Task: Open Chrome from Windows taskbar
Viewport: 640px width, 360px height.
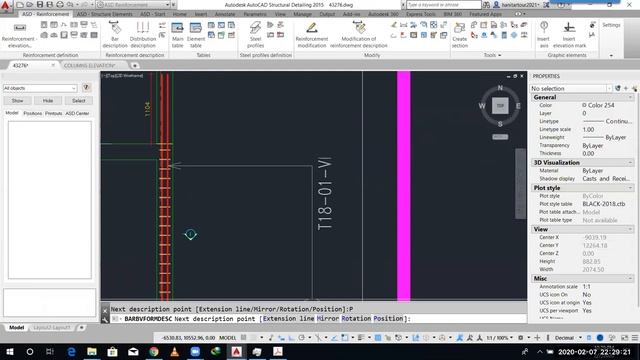Action: pyautogui.click(x=154, y=351)
